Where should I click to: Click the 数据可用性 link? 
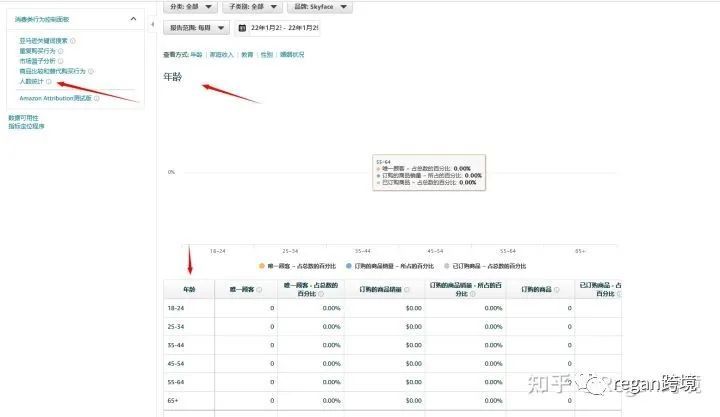coord(23,118)
